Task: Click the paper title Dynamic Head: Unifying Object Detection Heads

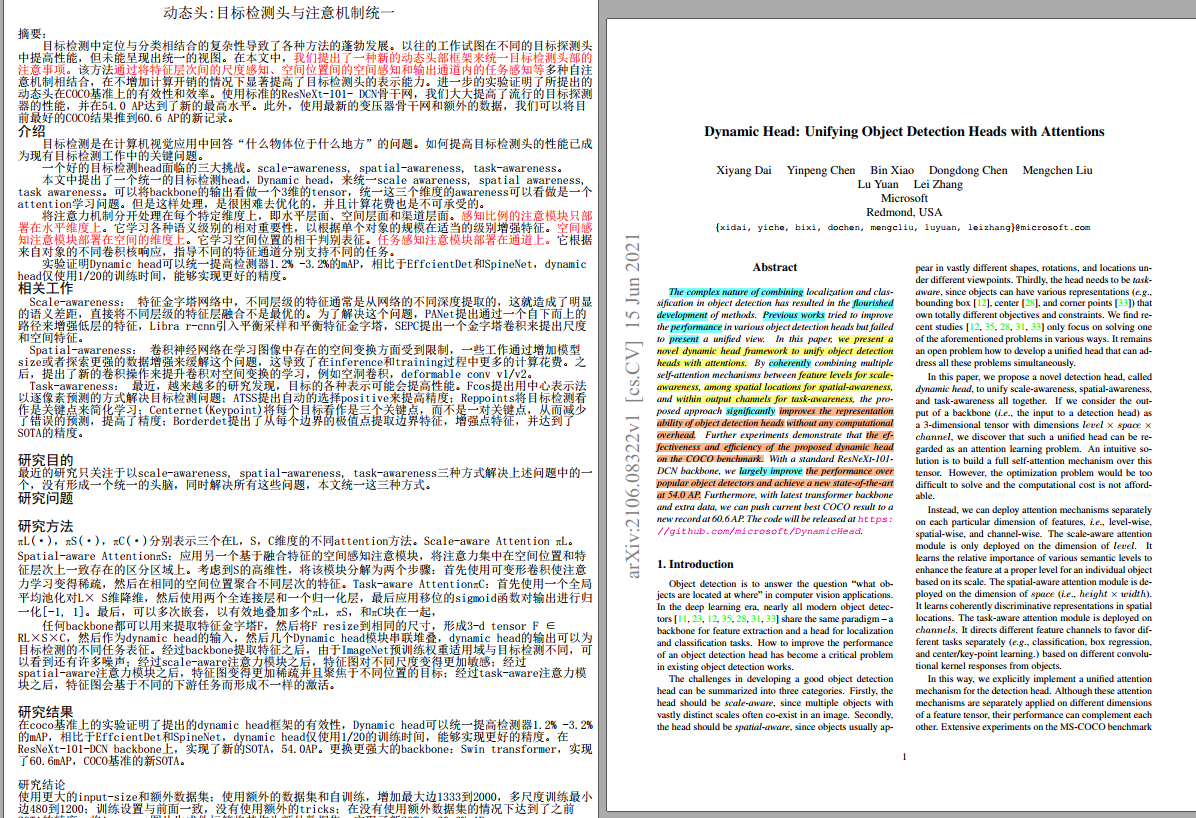Action: point(904,131)
